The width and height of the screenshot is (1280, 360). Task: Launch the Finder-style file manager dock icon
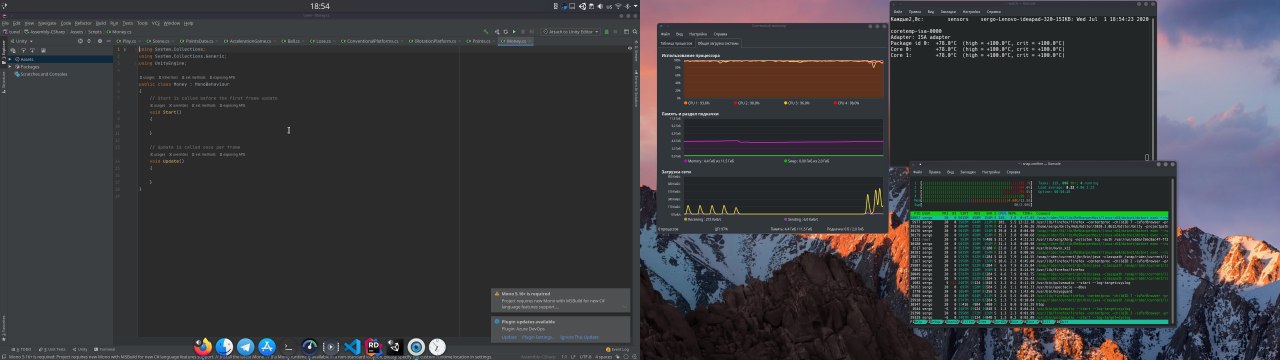(224, 346)
